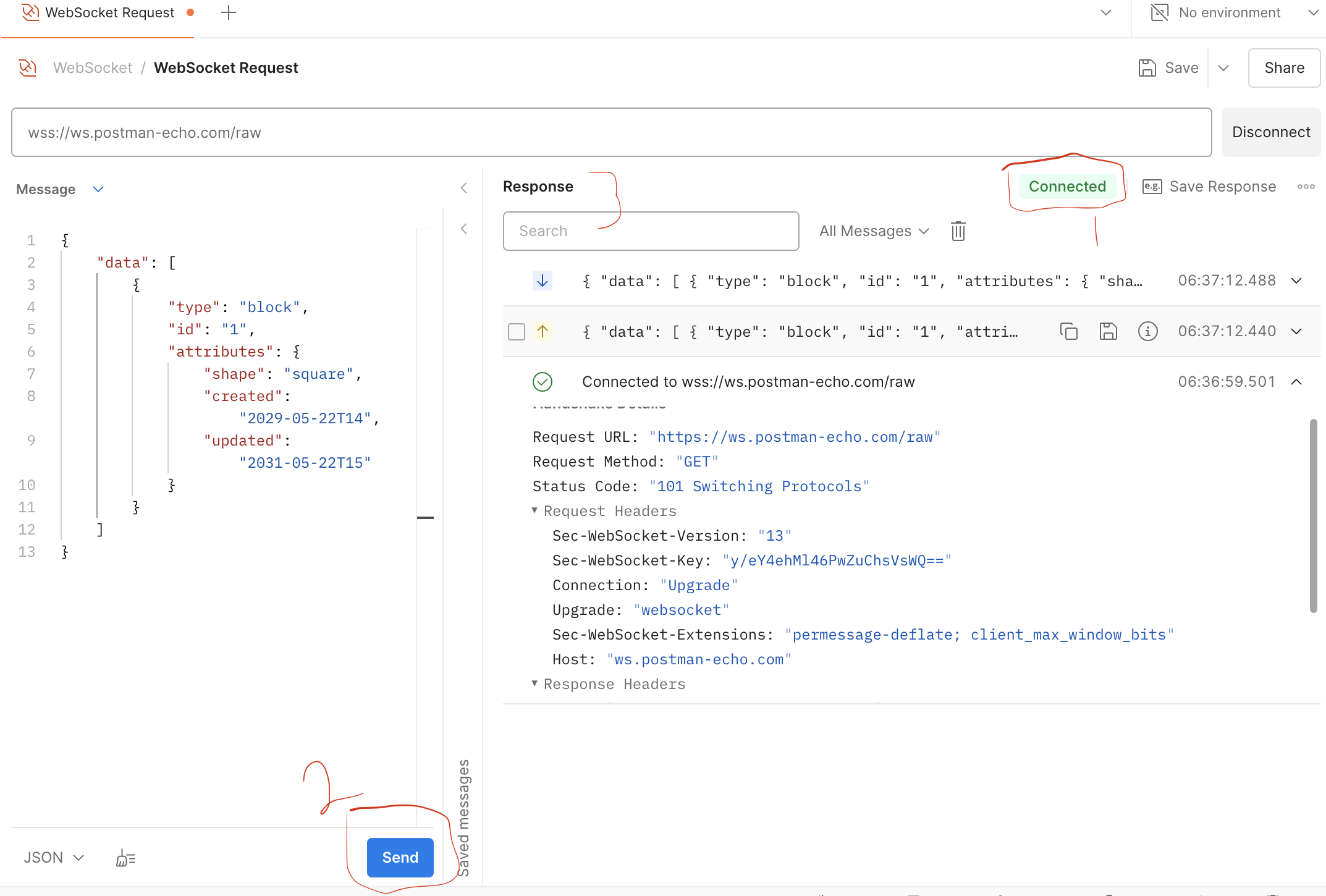
Task: Click the beautify message icon
Action: tap(125, 858)
